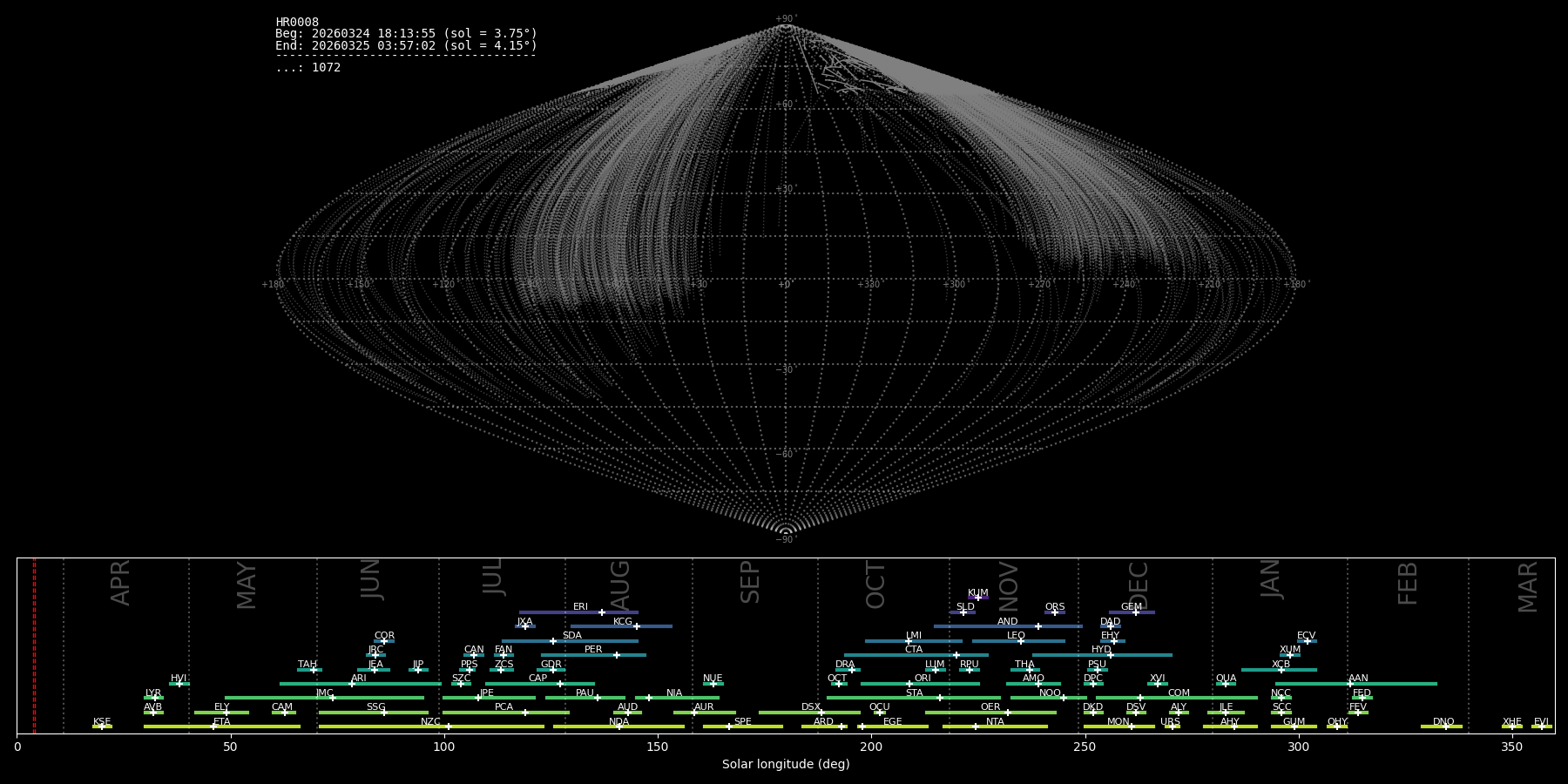Click the peak marker on the EVI bar

(x=1541, y=727)
